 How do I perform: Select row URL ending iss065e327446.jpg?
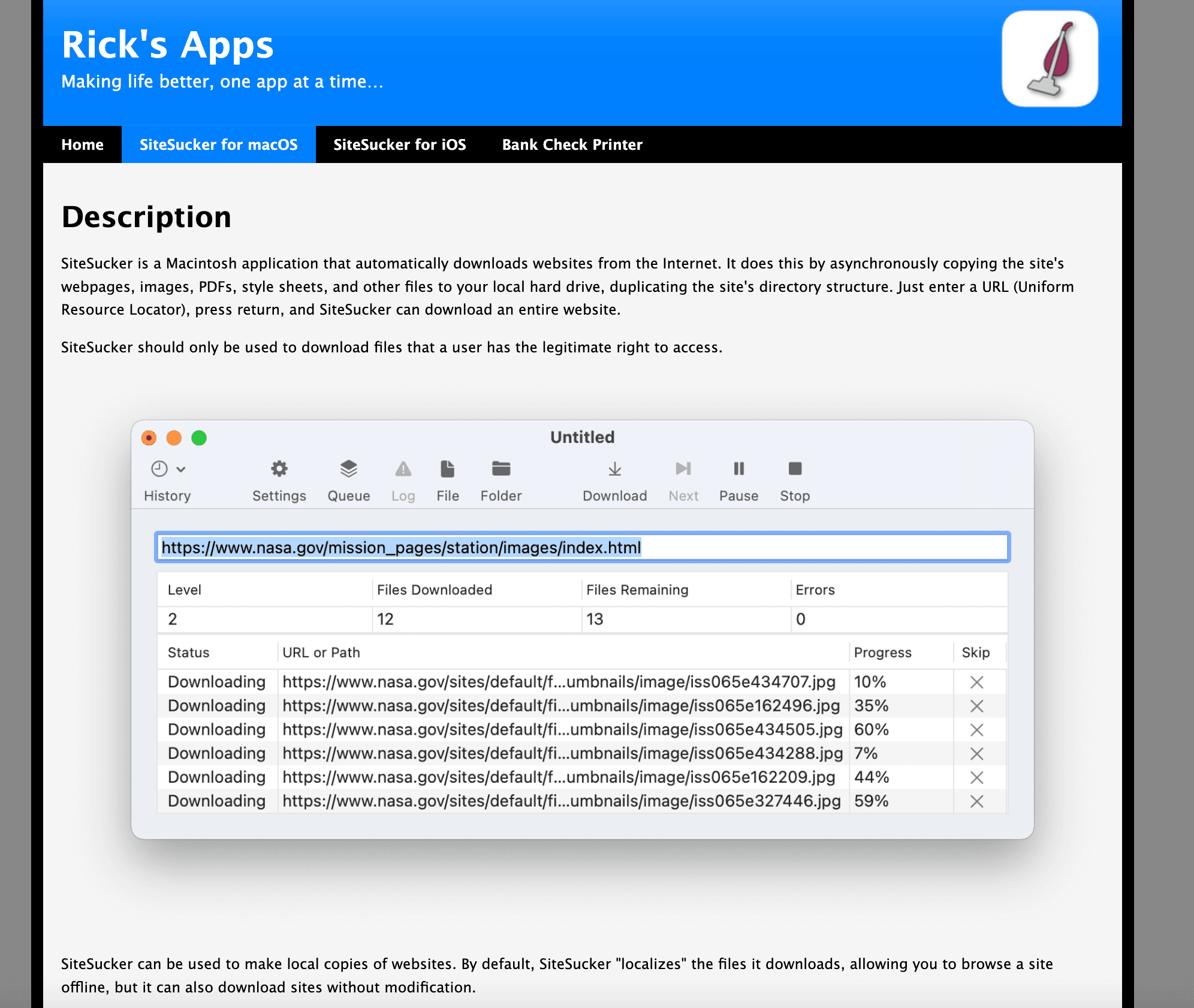pyautogui.click(x=562, y=801)
